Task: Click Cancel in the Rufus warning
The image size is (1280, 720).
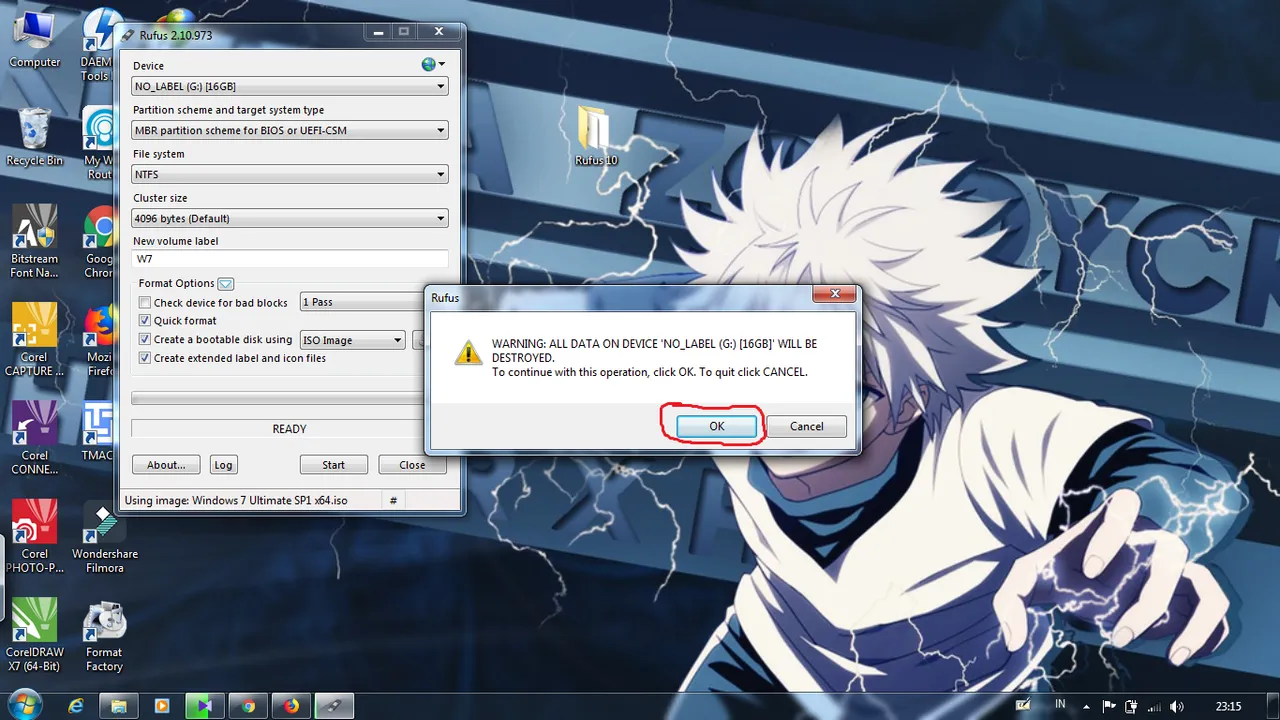Action: coord(806,426)
